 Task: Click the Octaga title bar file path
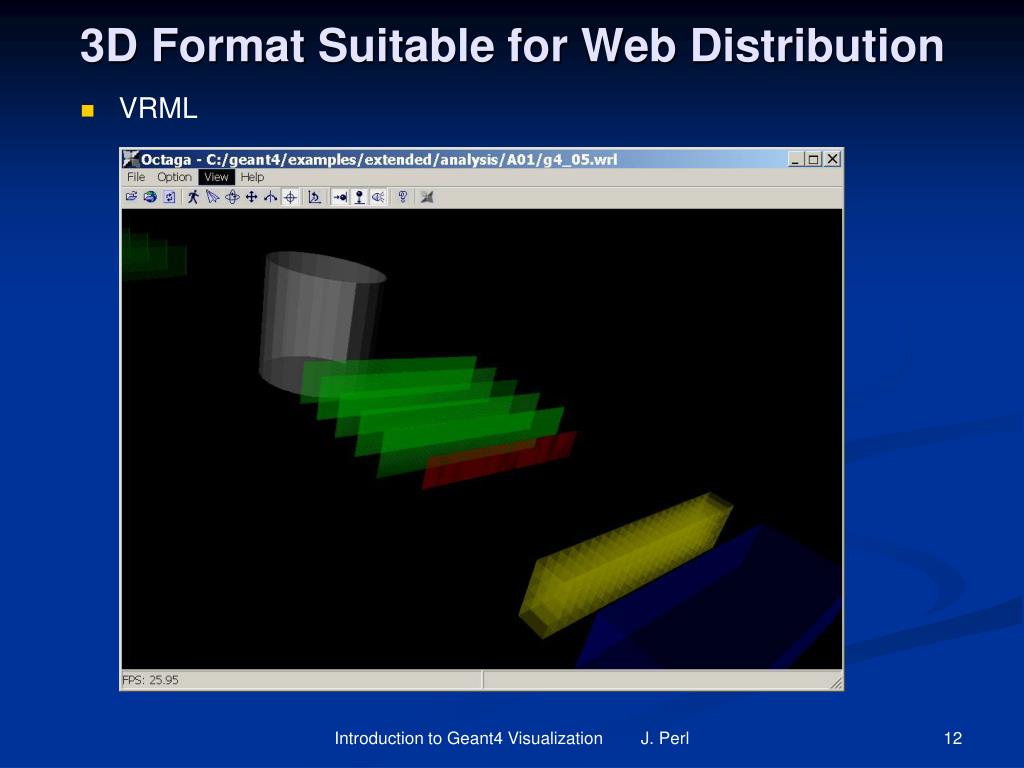click(411, 159)
